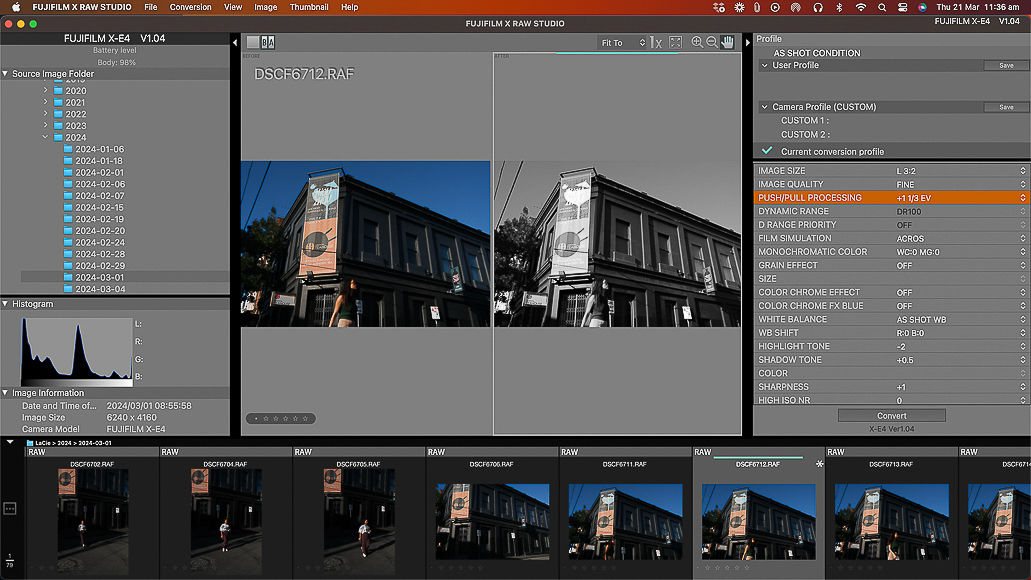Expand the 2021 folder
Screen dimensions: 1031x580
pyautogui.click(x=45, y=102)
